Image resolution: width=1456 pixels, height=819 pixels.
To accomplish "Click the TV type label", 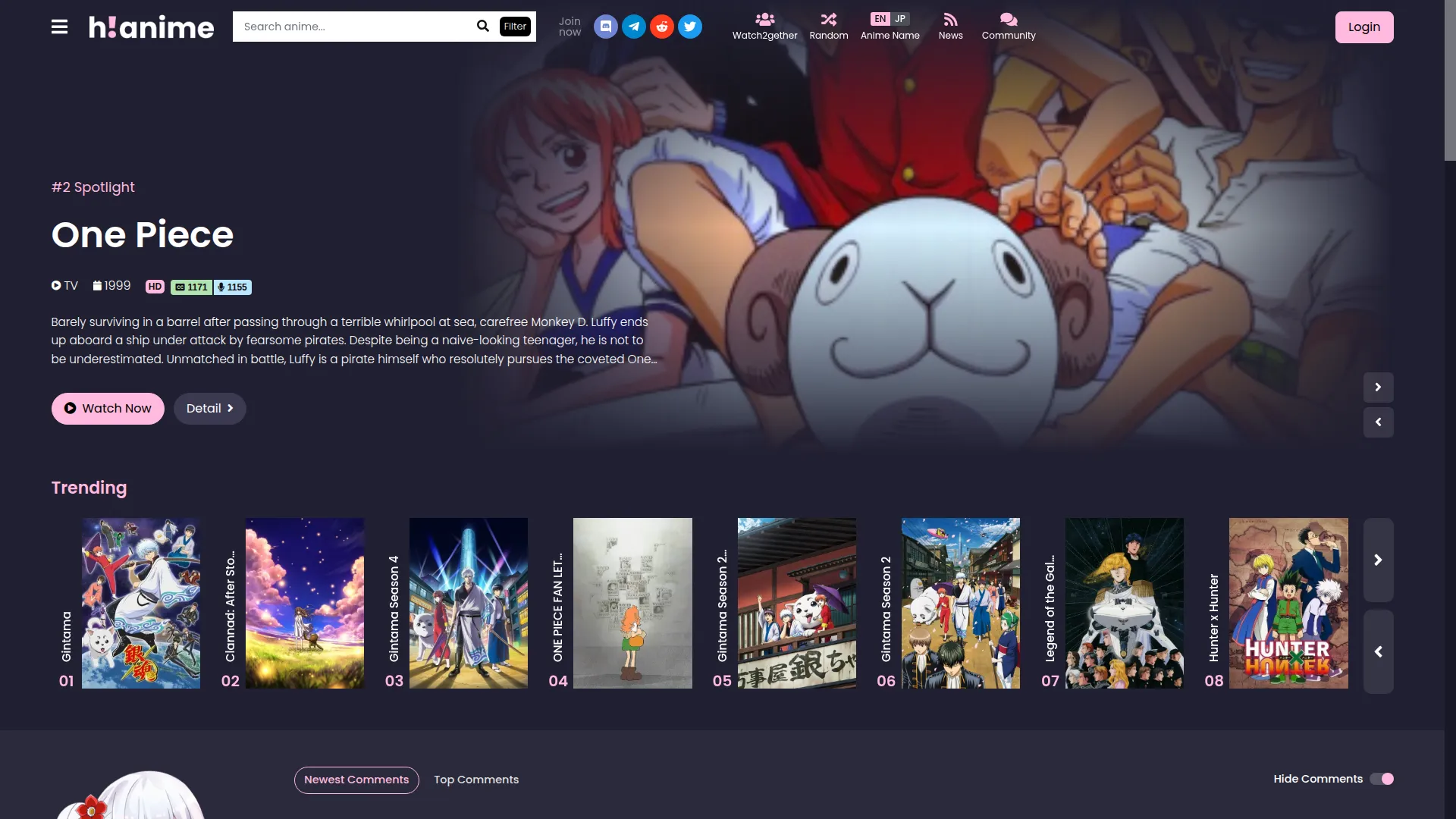I will [65, 286].
